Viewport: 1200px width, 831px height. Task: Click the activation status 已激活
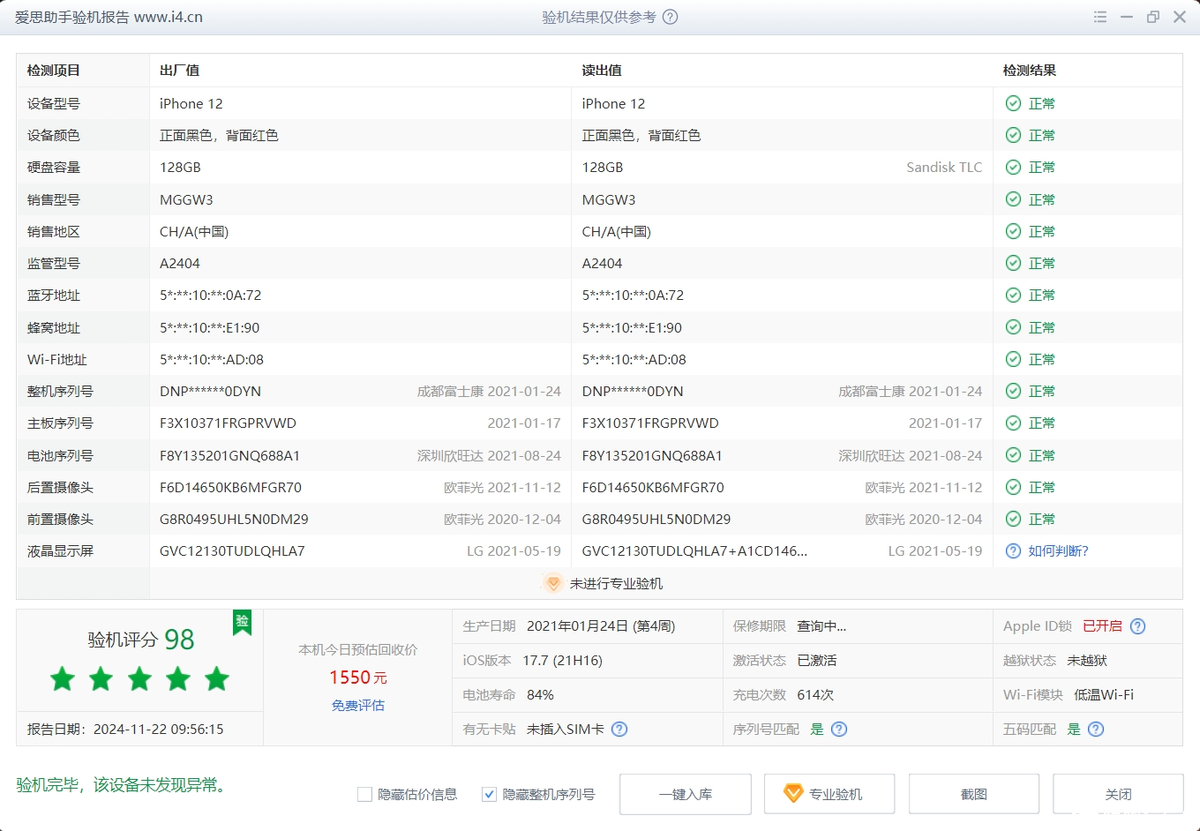pyautogui.click(x=817, y=661)
